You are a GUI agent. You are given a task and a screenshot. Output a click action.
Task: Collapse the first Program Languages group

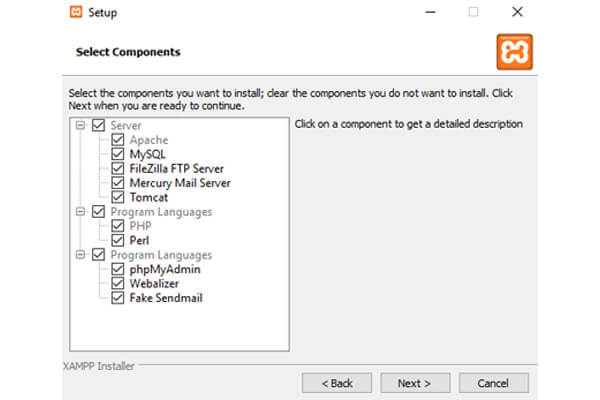click(x=80, y=211)
